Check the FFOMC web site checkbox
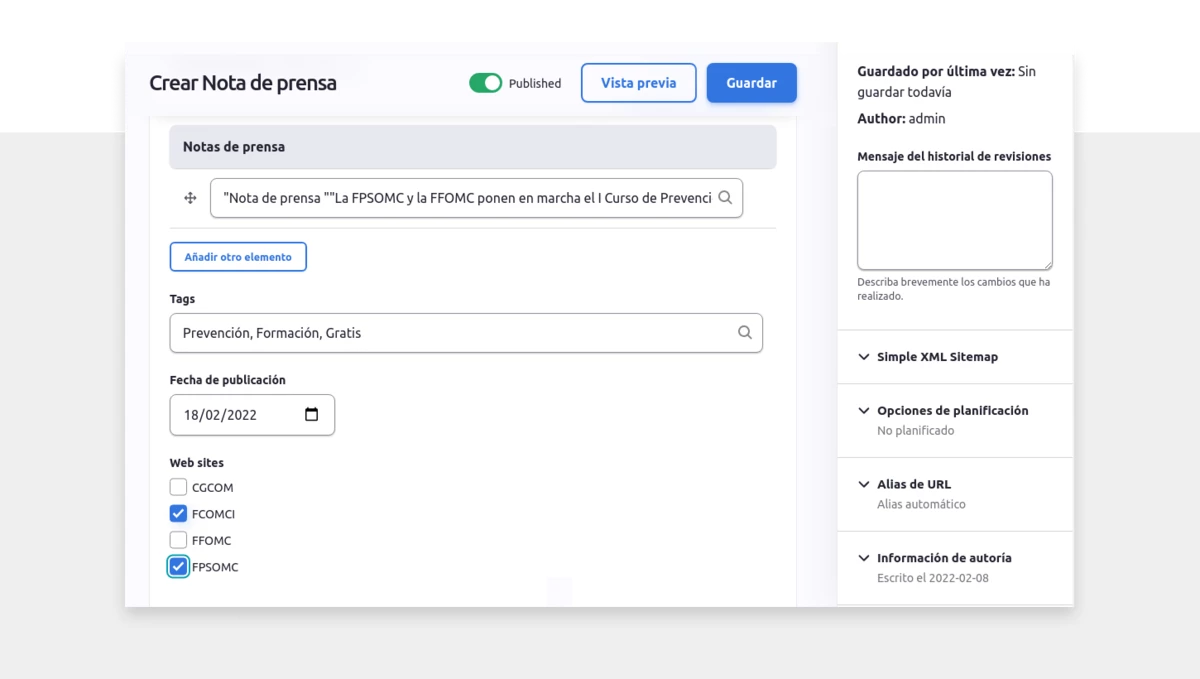 pyautogui.click(x=178, y=540)
